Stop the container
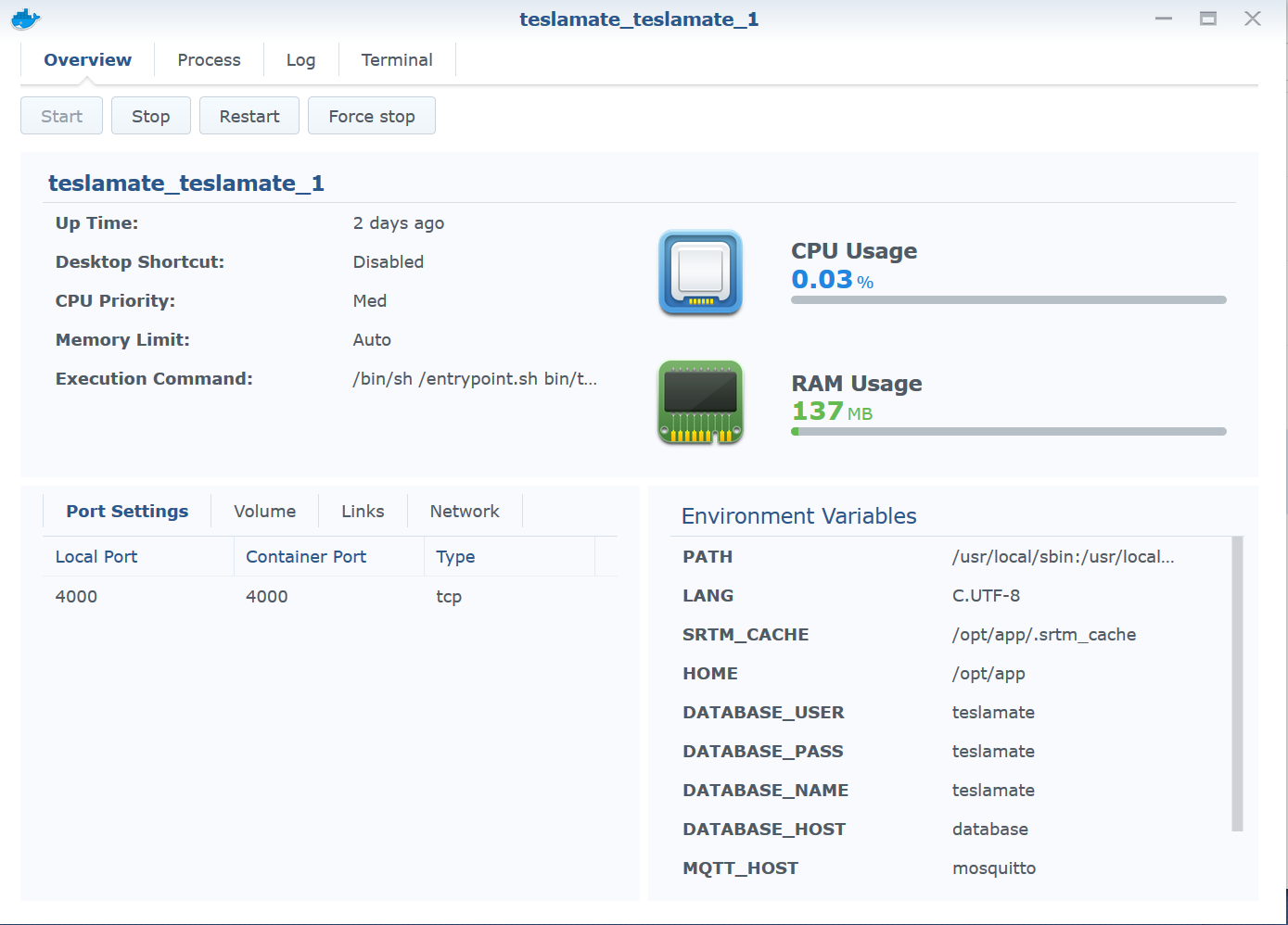 click(151, 116)
